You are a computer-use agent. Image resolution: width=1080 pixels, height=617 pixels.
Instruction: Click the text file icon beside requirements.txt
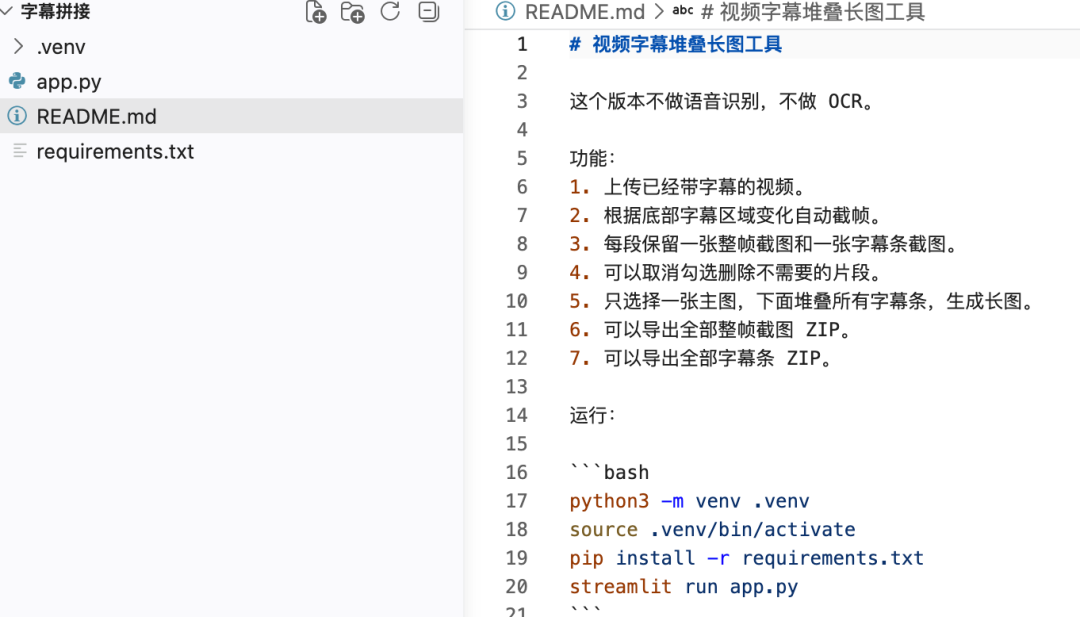[19, 151]
